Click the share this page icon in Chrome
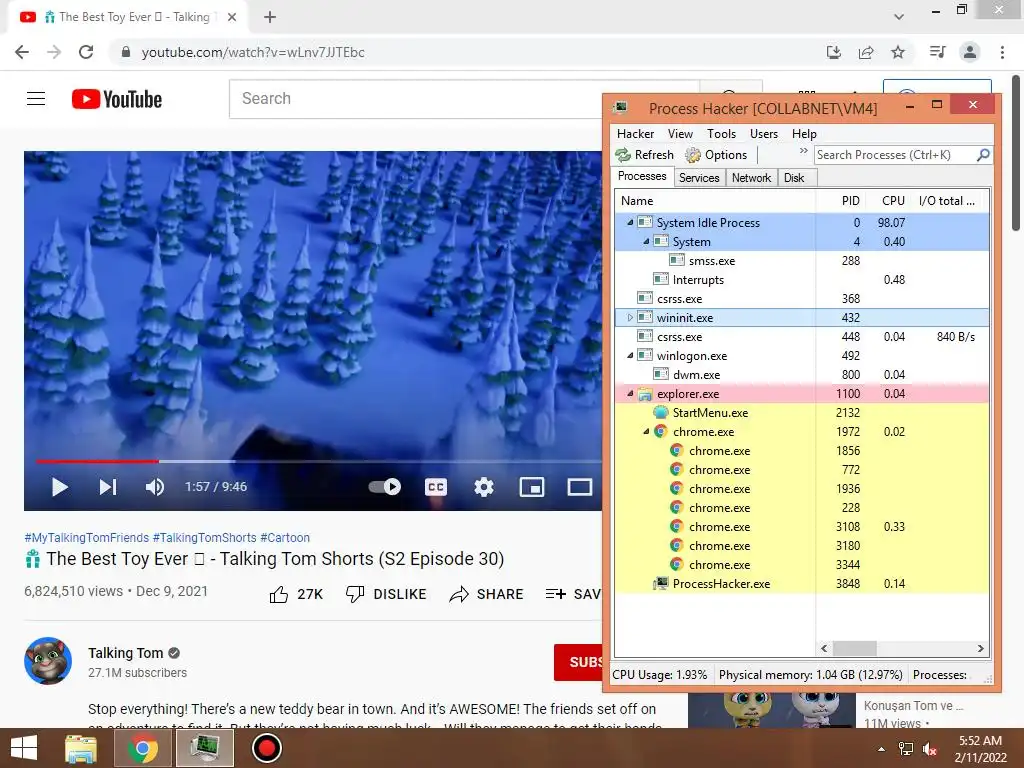Viewport: 1024px width, 768px height. click(x=866, y=52)
